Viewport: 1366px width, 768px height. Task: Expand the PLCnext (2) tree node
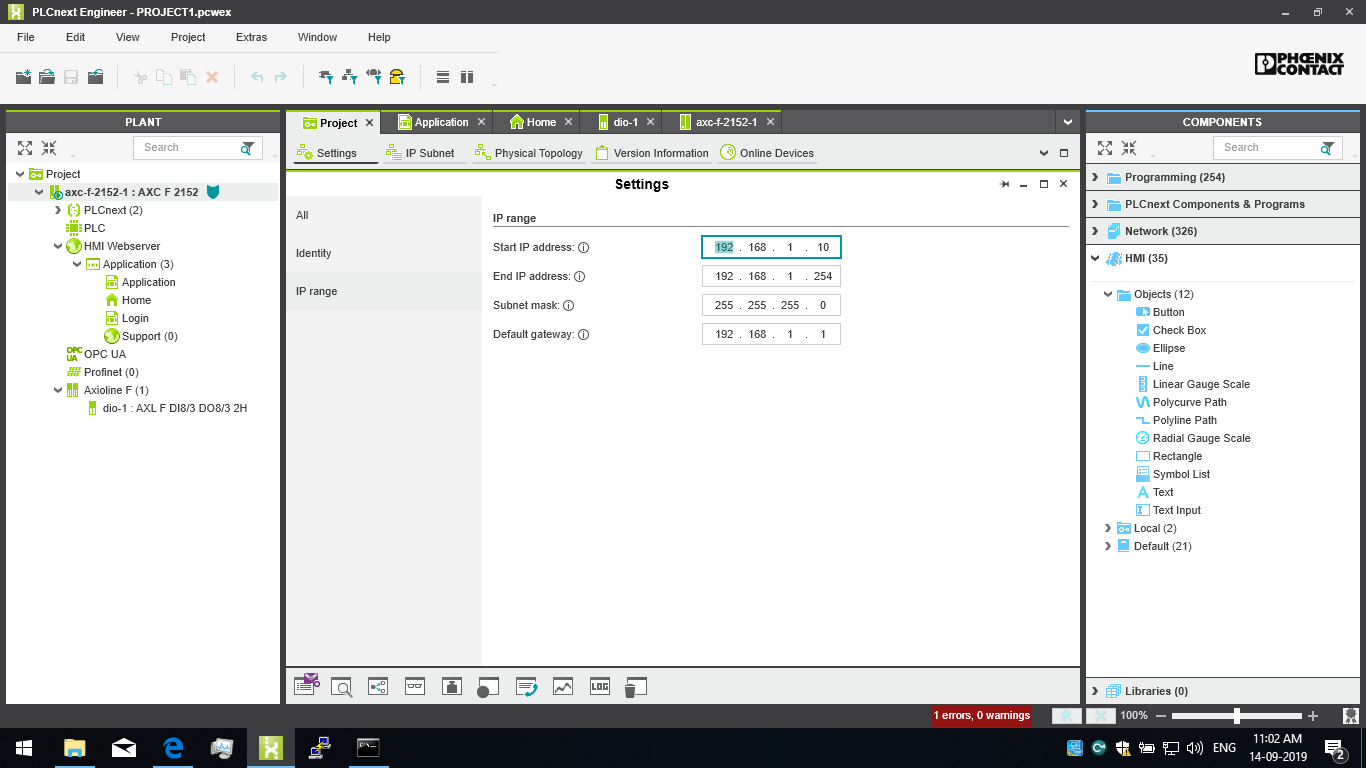(58, 210)
